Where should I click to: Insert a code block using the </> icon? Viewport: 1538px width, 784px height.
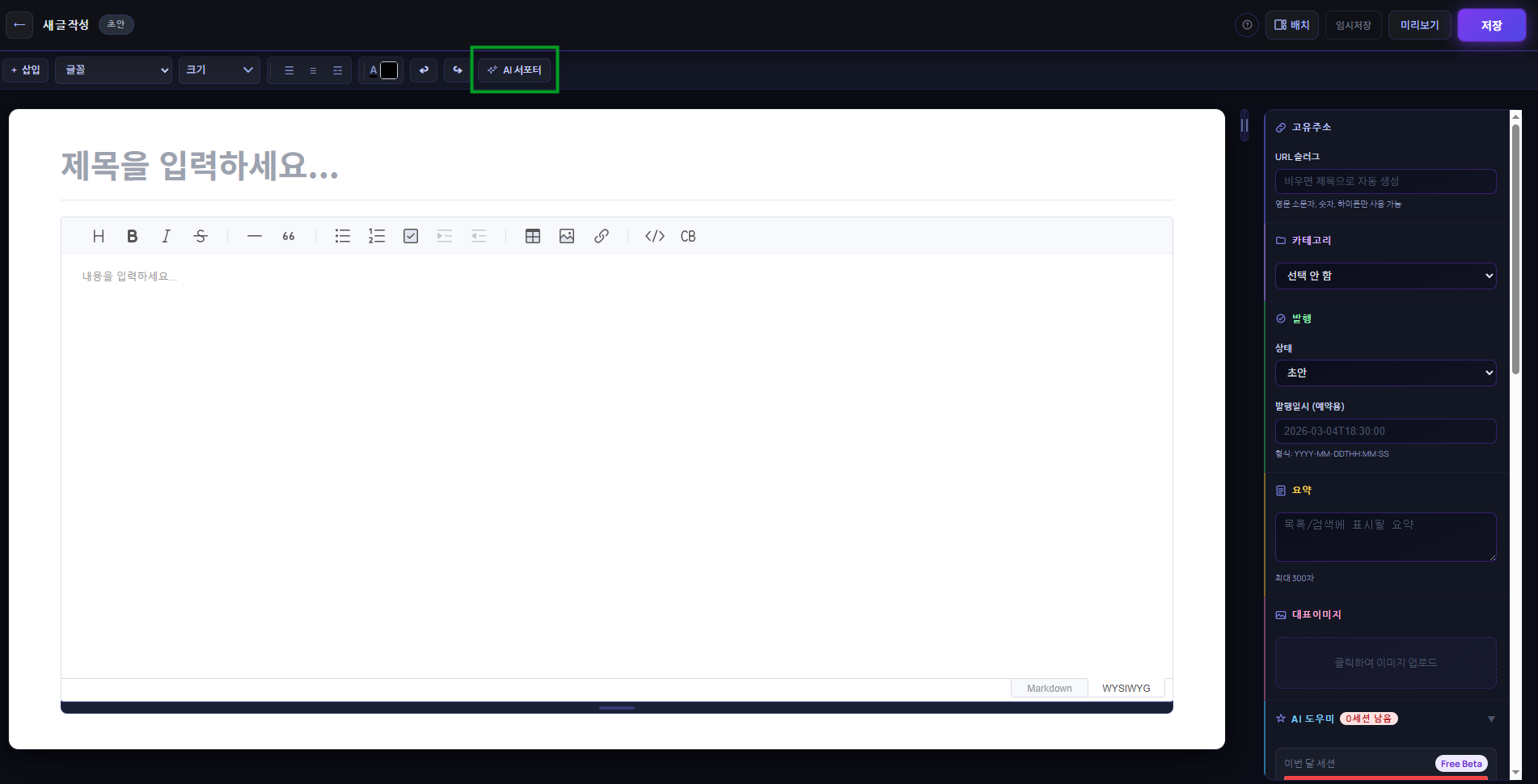655,236
